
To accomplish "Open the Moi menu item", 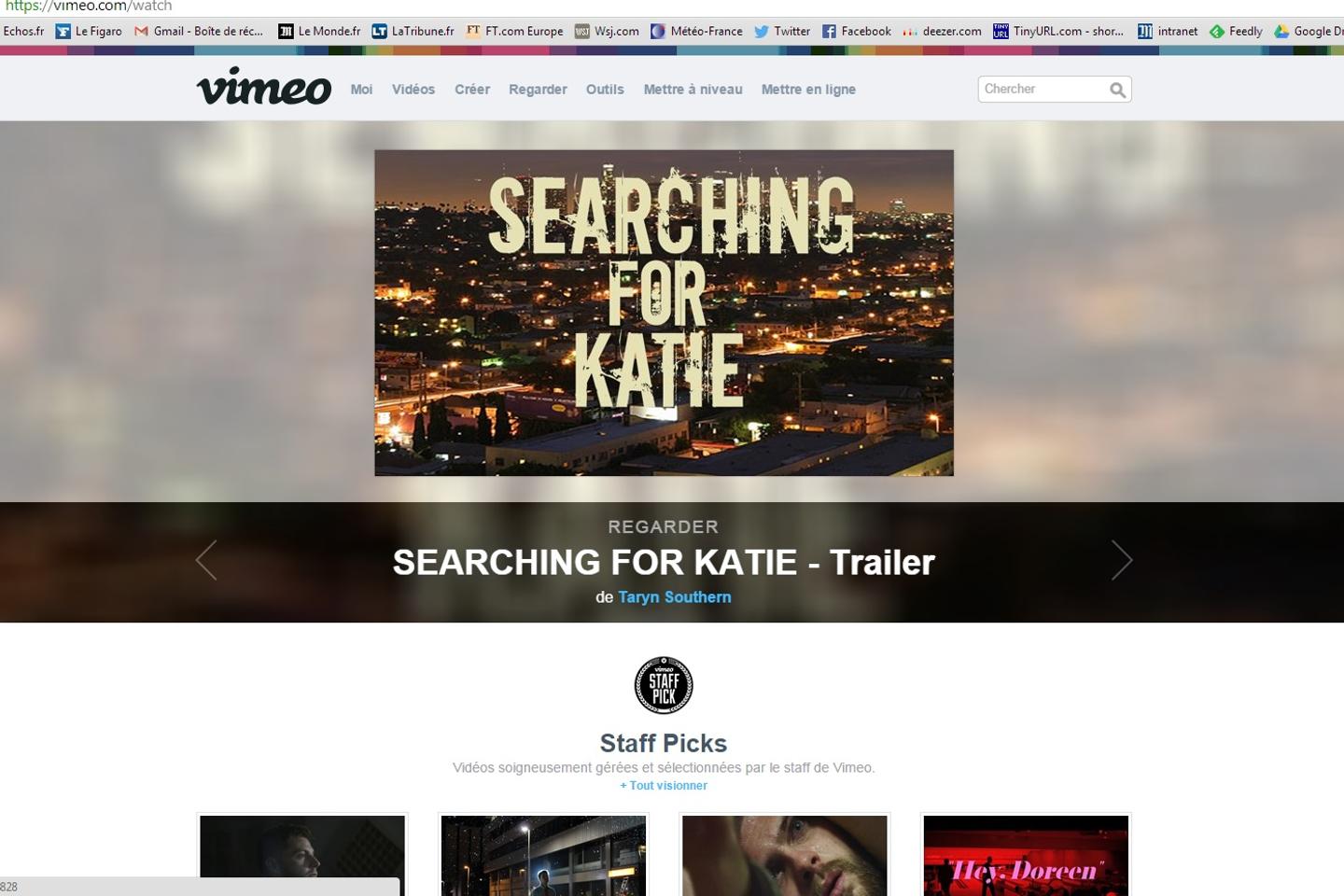I will pyautogui.click(x=361, y=90).
